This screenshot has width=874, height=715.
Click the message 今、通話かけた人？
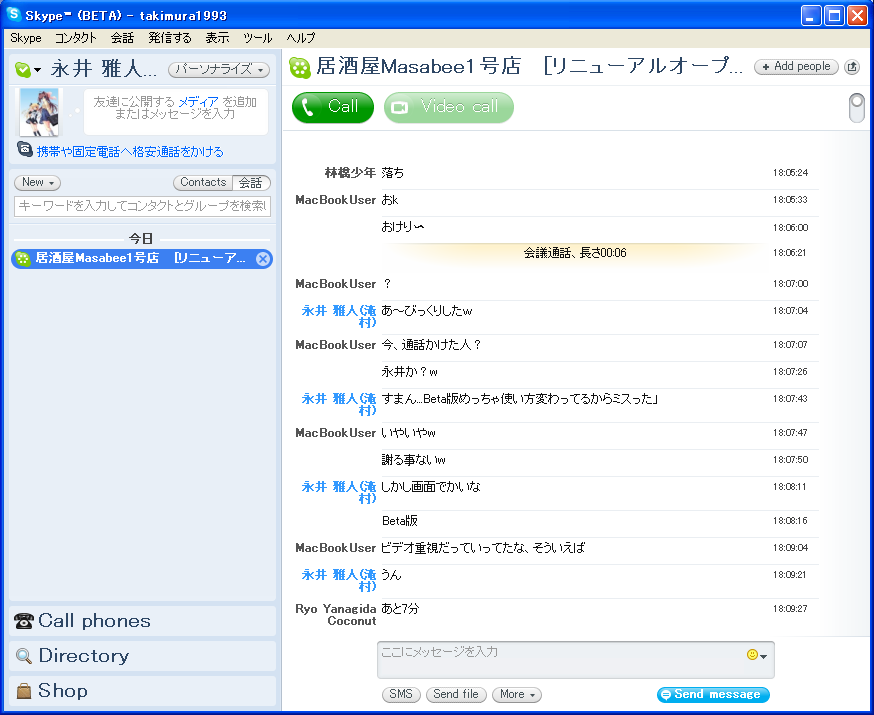click(x=431, y=345)
